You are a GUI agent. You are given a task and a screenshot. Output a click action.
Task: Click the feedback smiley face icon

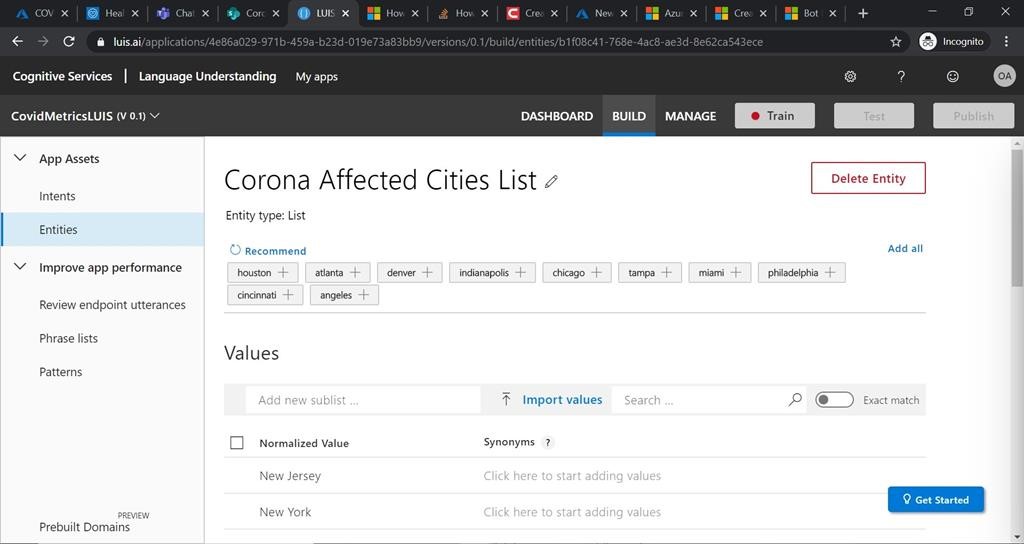(x=953, y=77)
